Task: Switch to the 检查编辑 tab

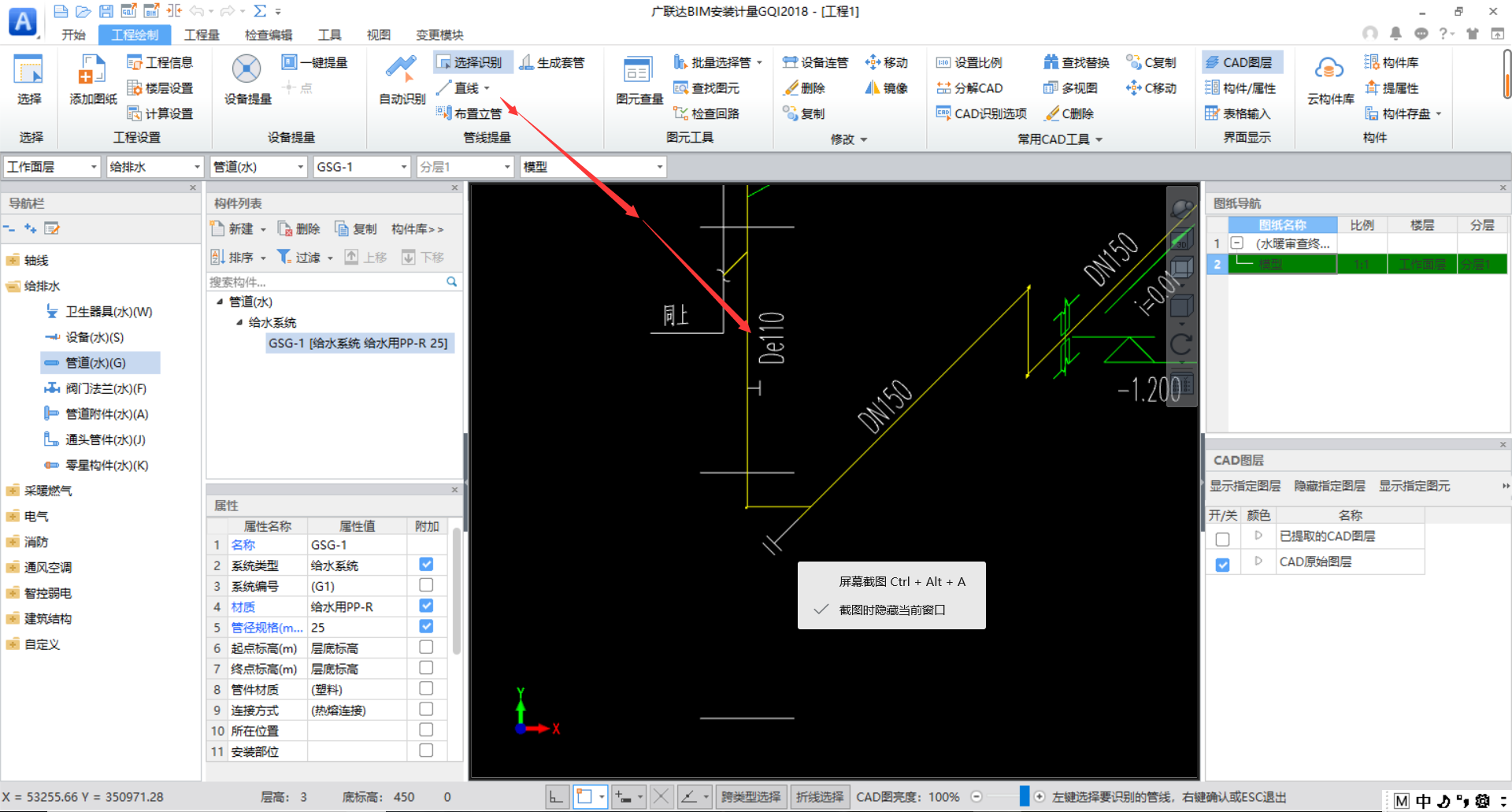Action: pyautogui.click(x=269, y=35)
